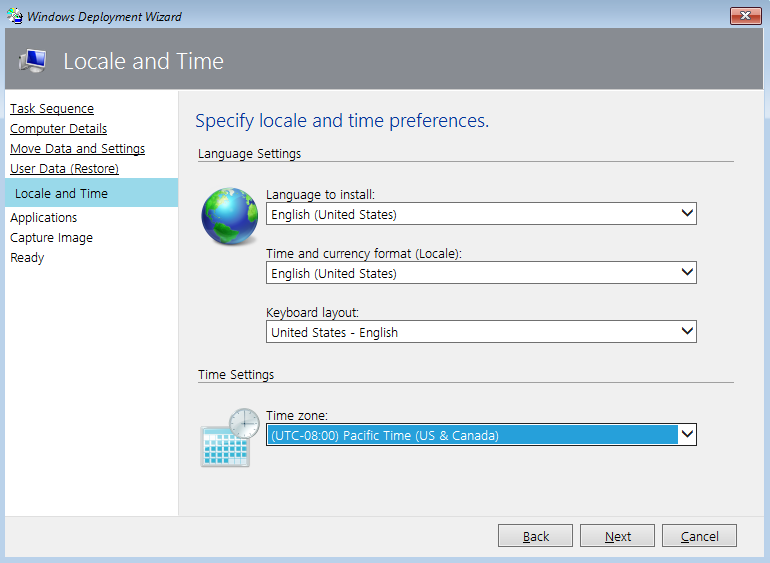Expand the Time zone dropdown
The width and height of the screenshot is (770, 563).
[481, 435]
